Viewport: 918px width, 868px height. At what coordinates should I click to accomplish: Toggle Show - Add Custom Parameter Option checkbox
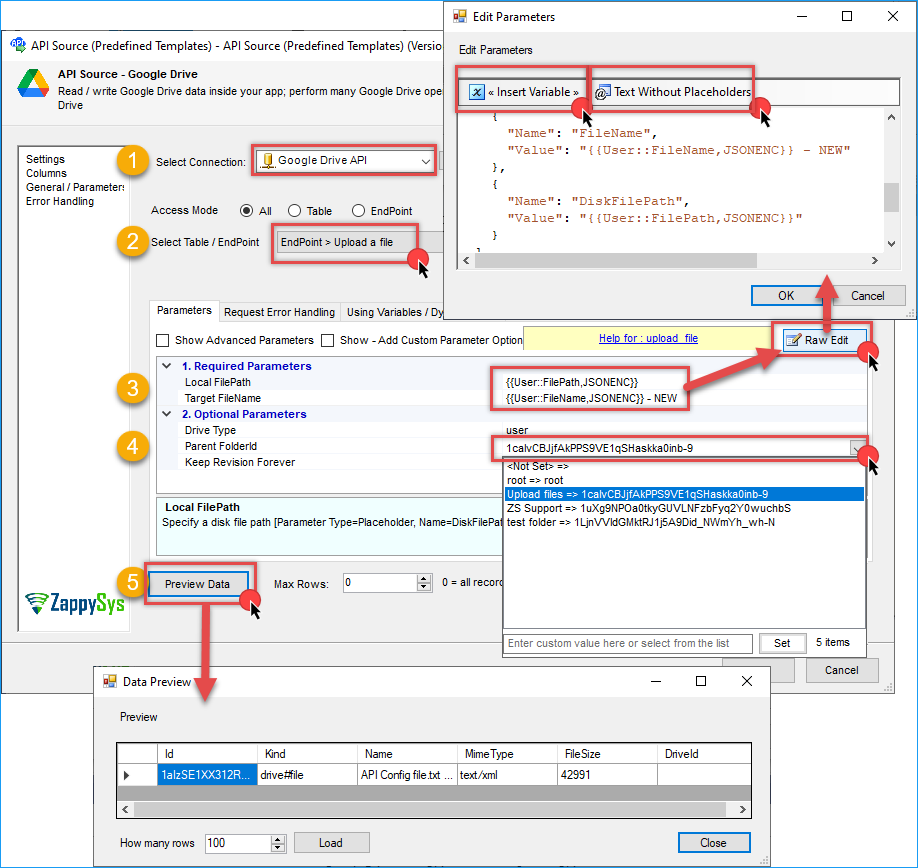328,340
